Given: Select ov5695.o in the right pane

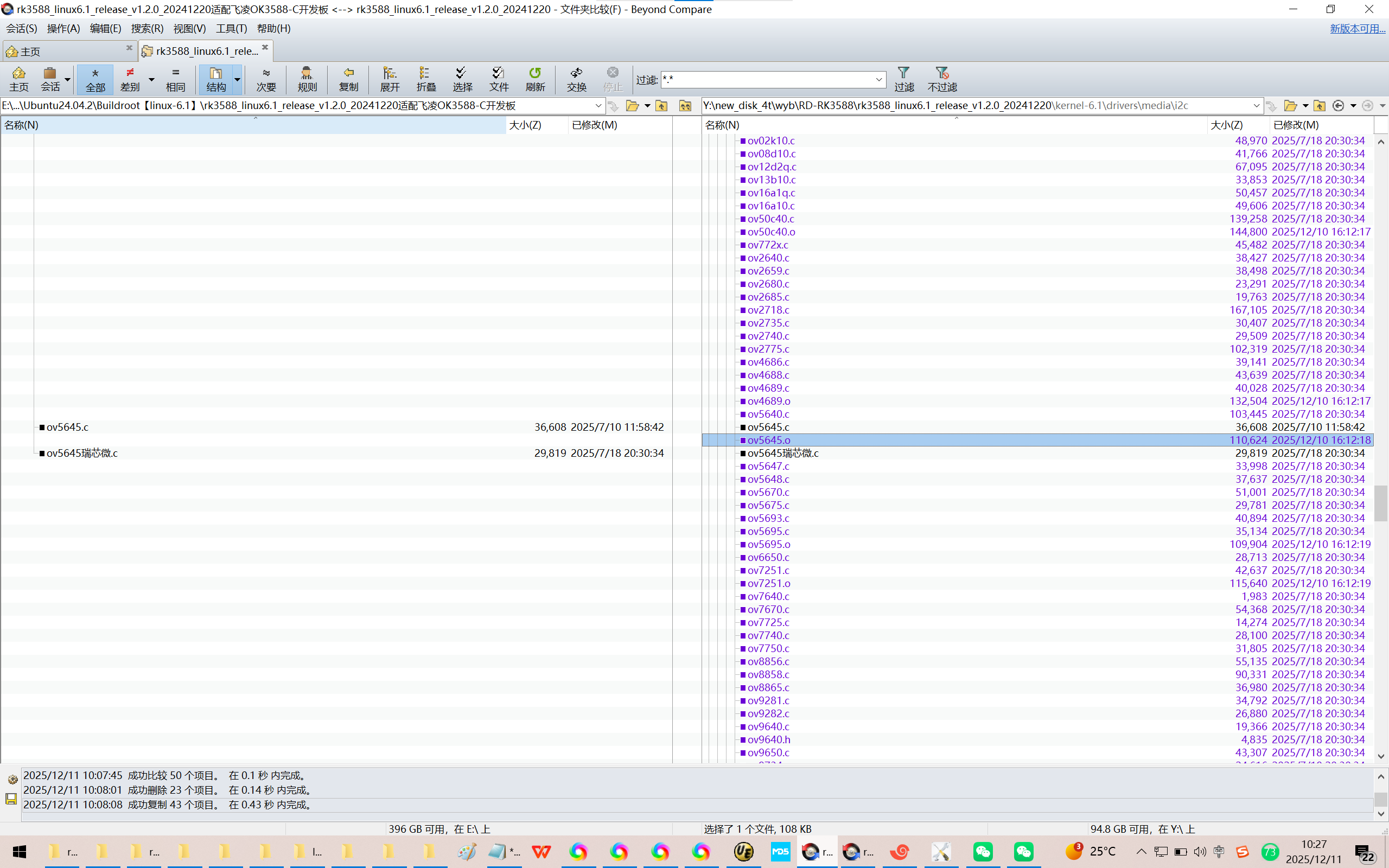Looking at the screenshot, I should [x=768, y=544].
